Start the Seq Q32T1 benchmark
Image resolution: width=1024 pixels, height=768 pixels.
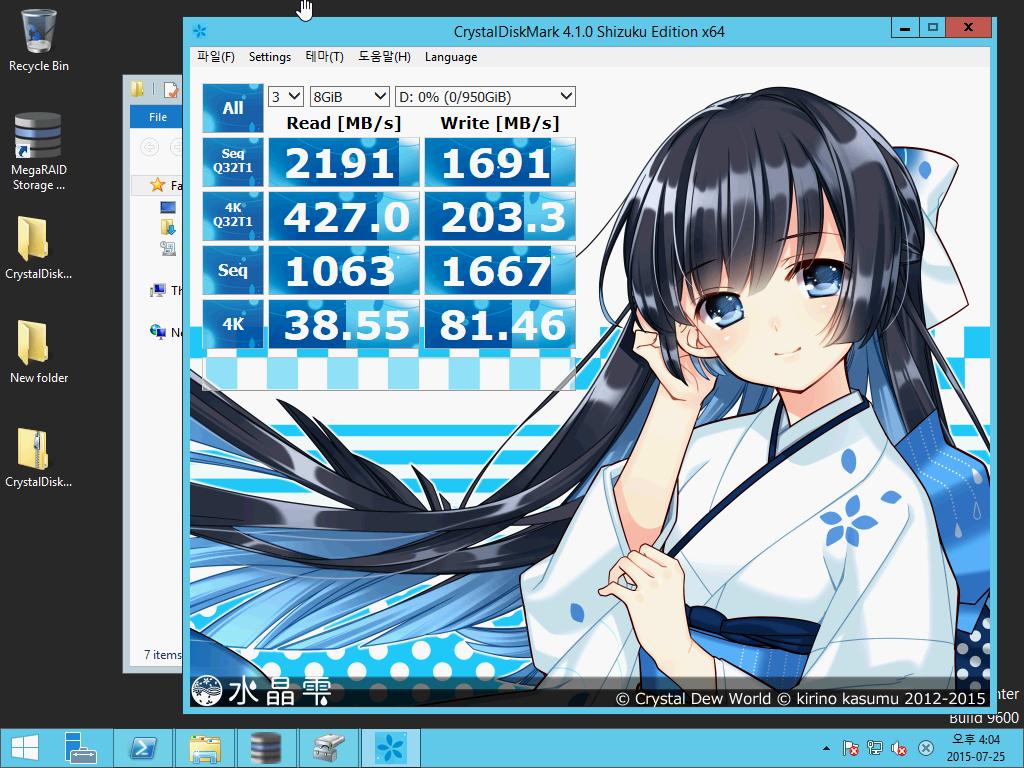[x=232, y=162]
